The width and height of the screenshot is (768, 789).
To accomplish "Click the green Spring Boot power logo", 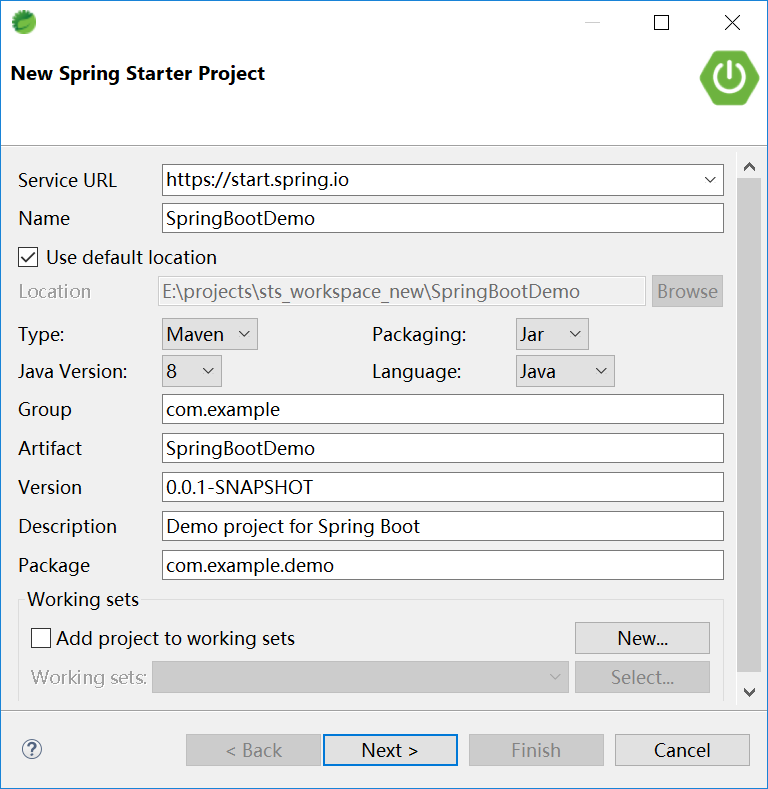I will (x=729, y=77).
